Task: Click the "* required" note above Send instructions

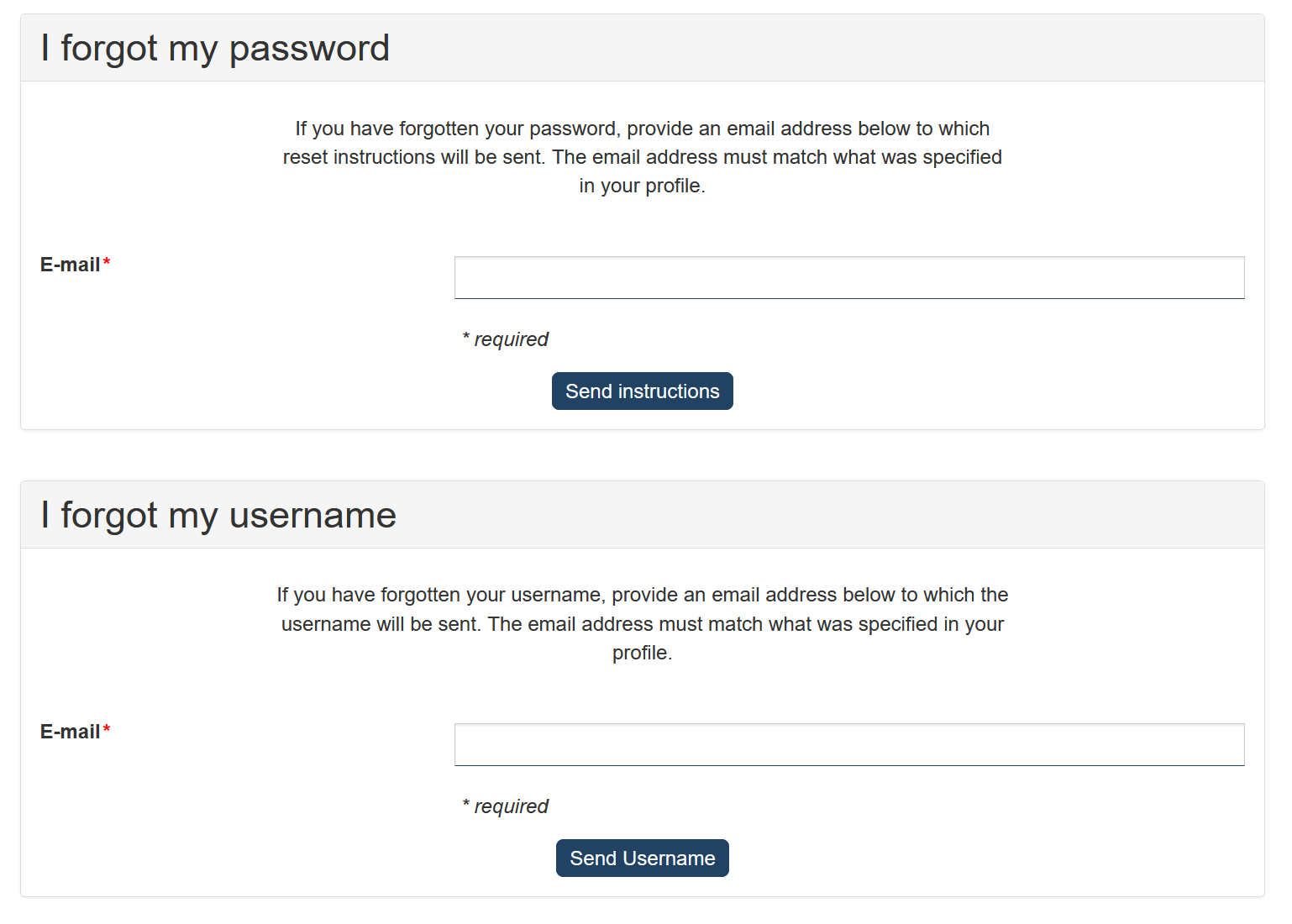Action: (x=506, y=339)
